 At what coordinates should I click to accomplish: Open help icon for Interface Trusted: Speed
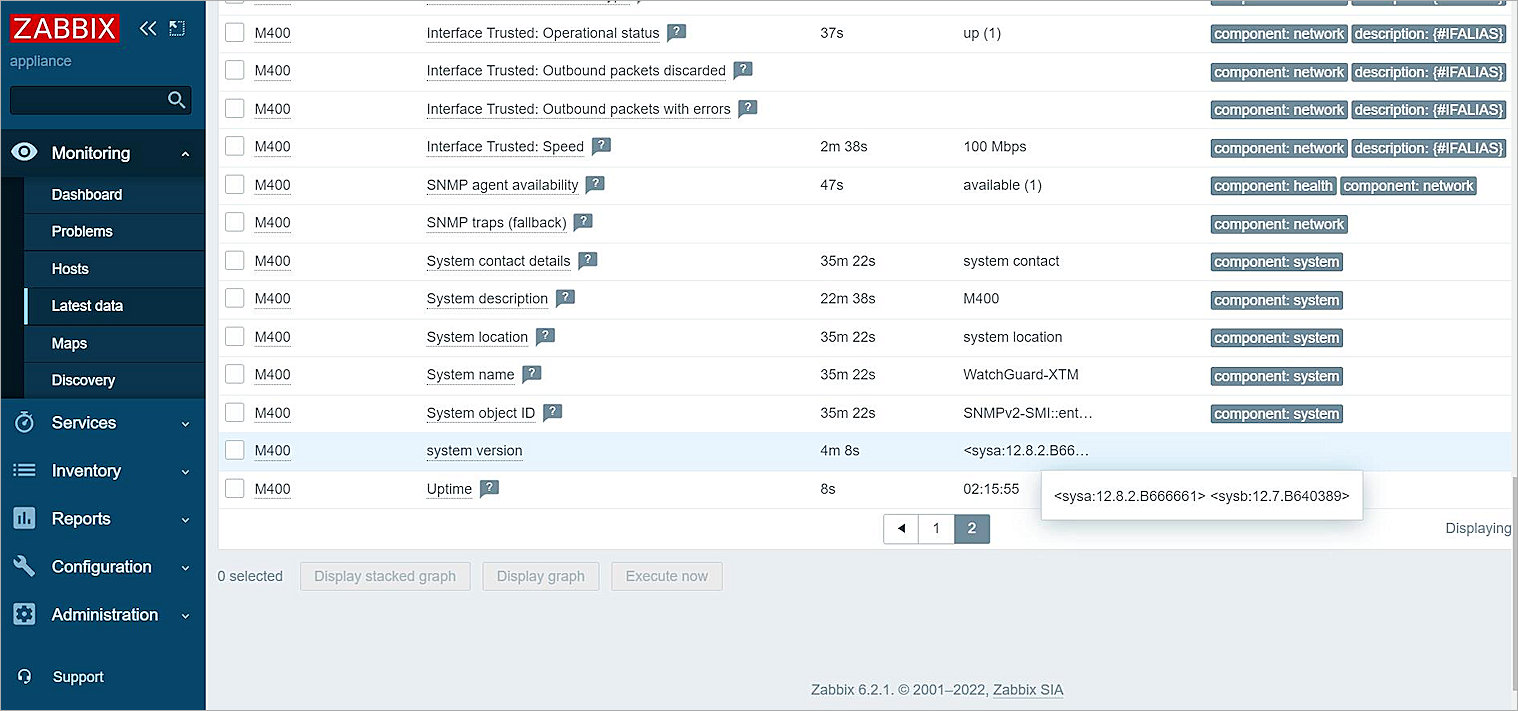click(601, 146)
